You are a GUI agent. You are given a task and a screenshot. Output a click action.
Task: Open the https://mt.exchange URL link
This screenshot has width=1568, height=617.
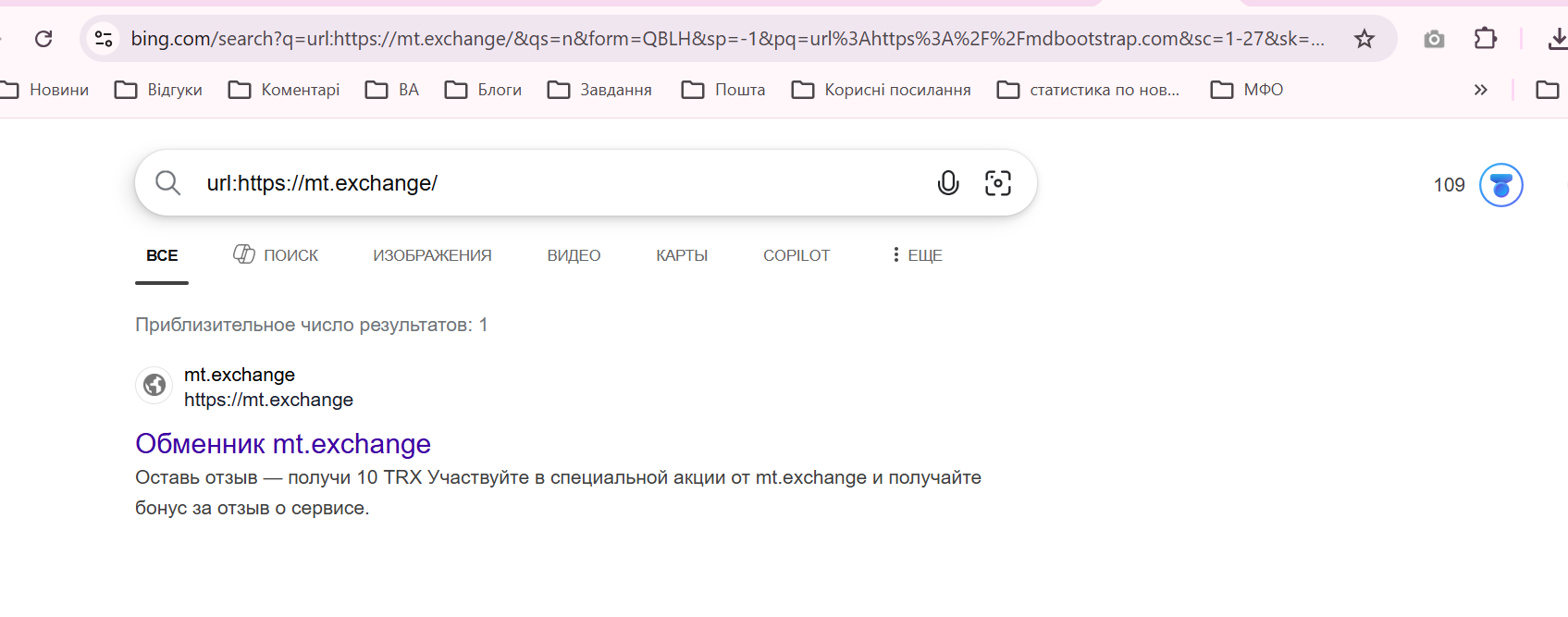268,400
